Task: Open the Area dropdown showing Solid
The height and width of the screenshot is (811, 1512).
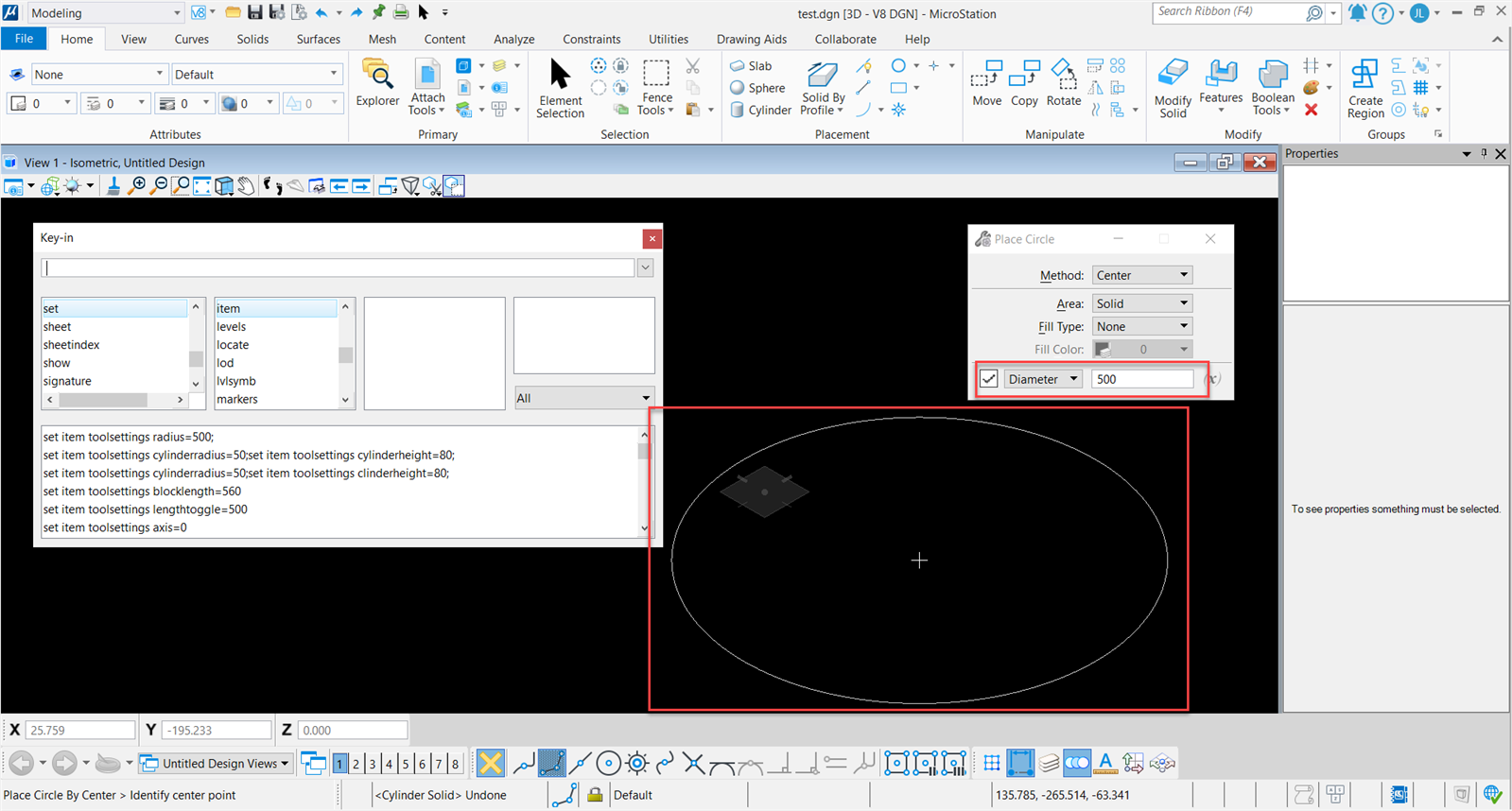Action: point(1142,303)
